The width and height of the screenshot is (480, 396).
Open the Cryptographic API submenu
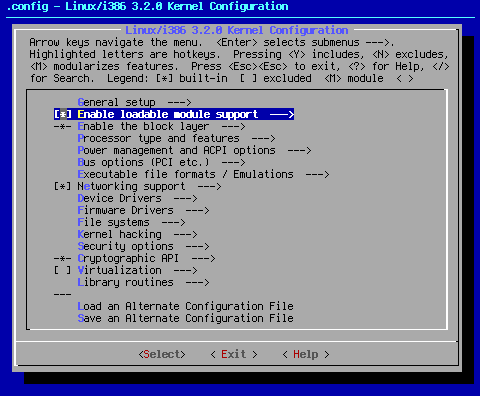click(146, 258)
